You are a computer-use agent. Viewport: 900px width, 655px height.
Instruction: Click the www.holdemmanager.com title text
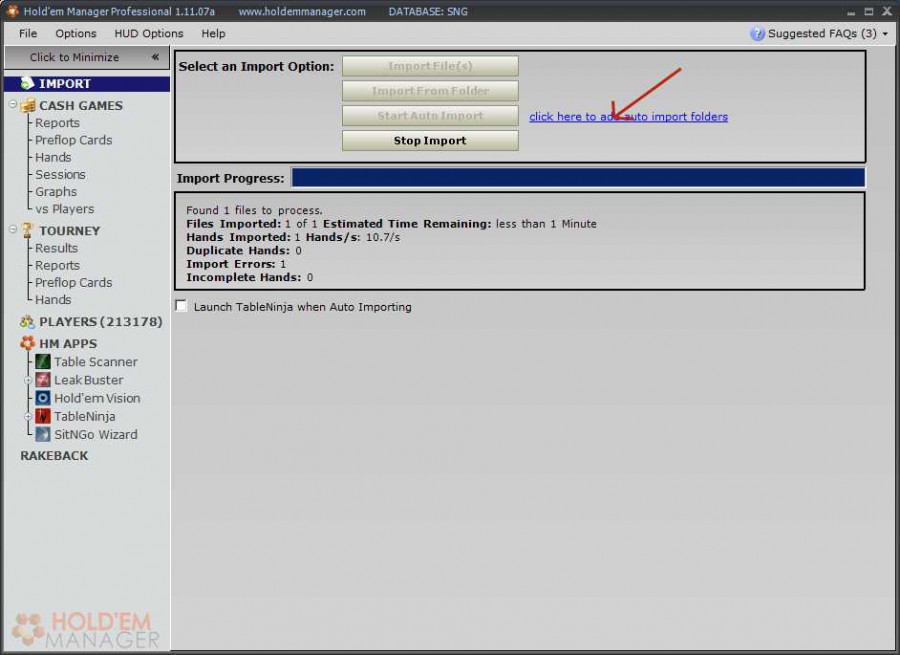(302, 11)
